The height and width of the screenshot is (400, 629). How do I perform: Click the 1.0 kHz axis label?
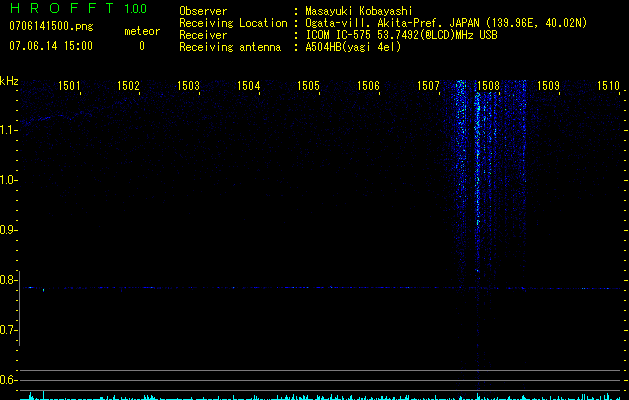pyautogui.click(x=7, y=180)
